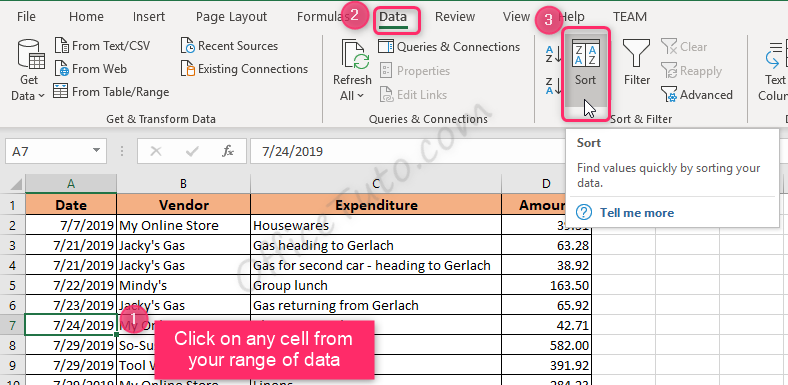788x385 pixels.
Task: Toggle the Filter funnel button
Action: point(637,62)
